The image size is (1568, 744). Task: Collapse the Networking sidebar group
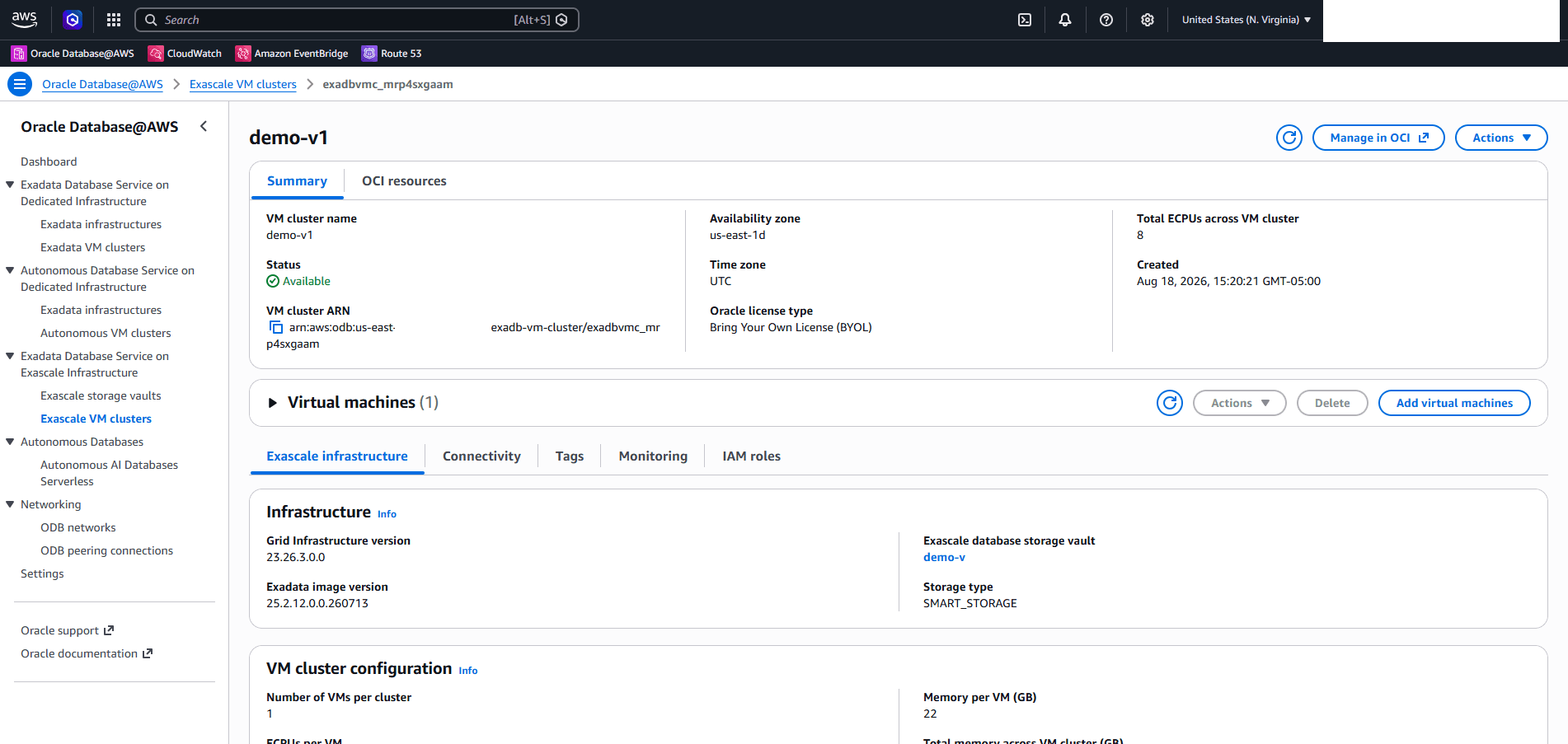click(10, 504)
